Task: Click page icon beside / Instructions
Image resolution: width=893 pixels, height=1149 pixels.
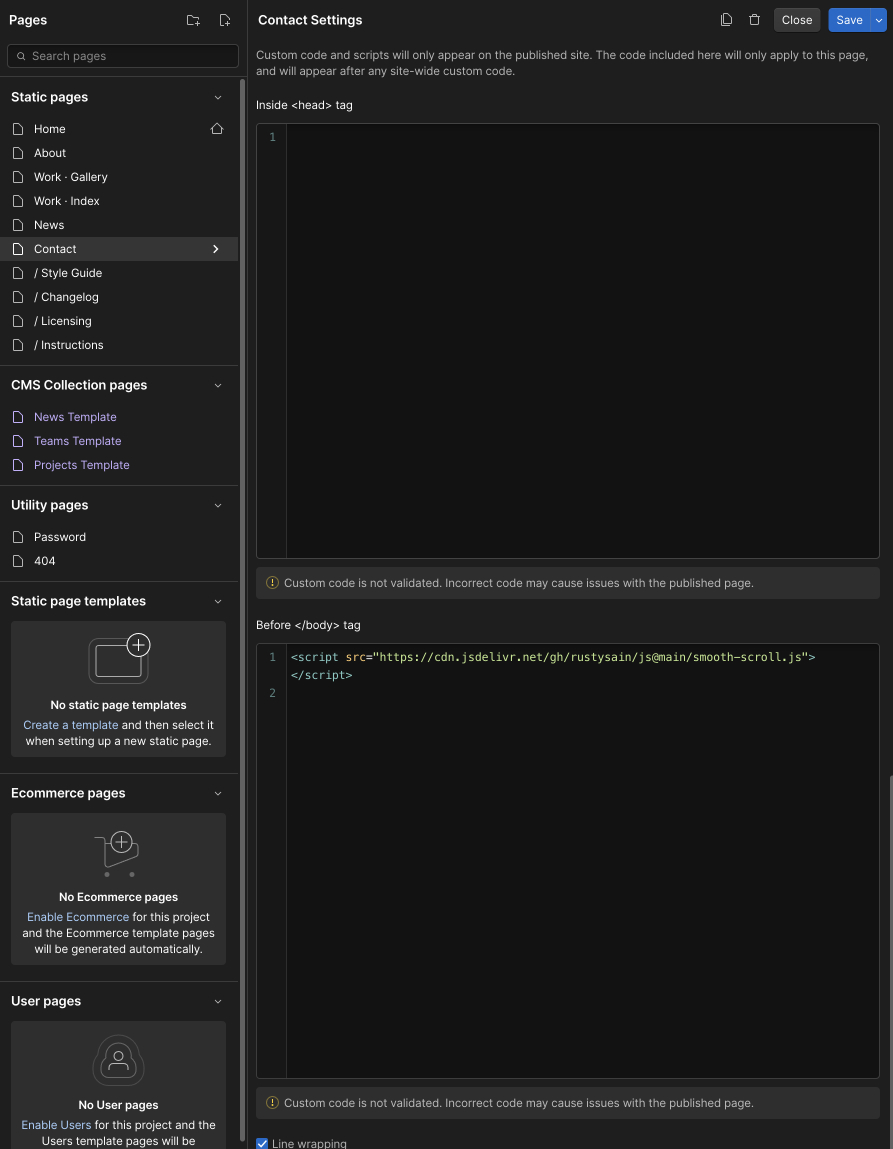Action: (18, 345)
